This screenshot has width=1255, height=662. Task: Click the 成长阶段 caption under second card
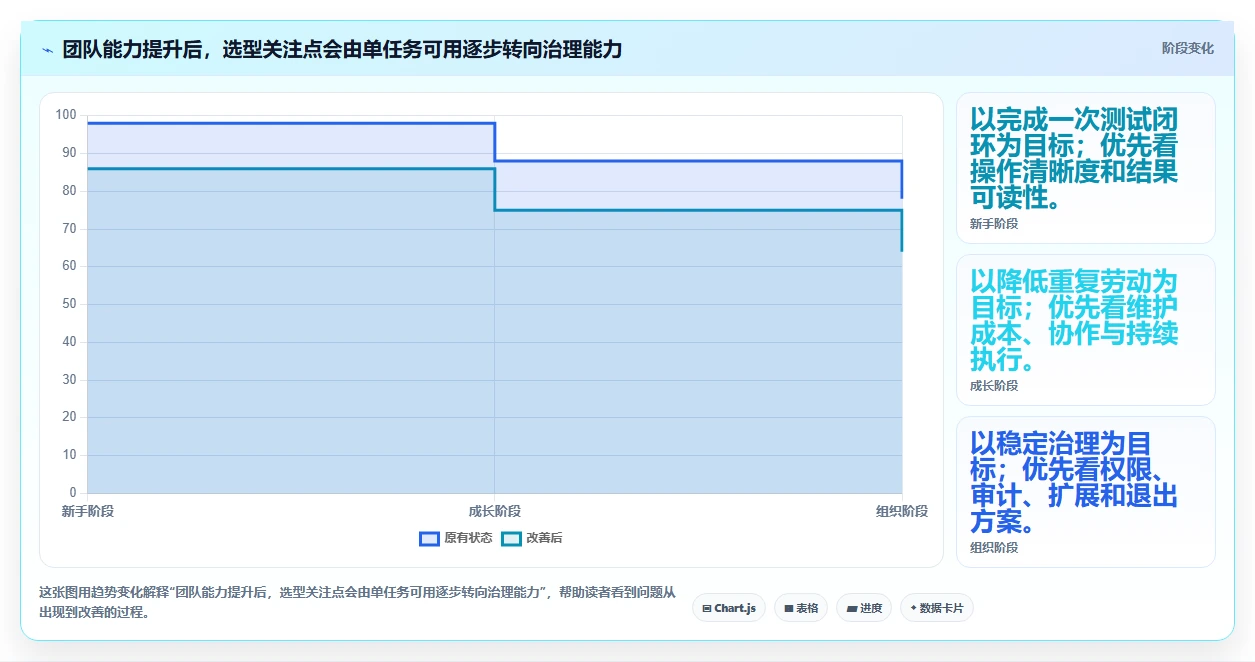[x=994, y=386]
